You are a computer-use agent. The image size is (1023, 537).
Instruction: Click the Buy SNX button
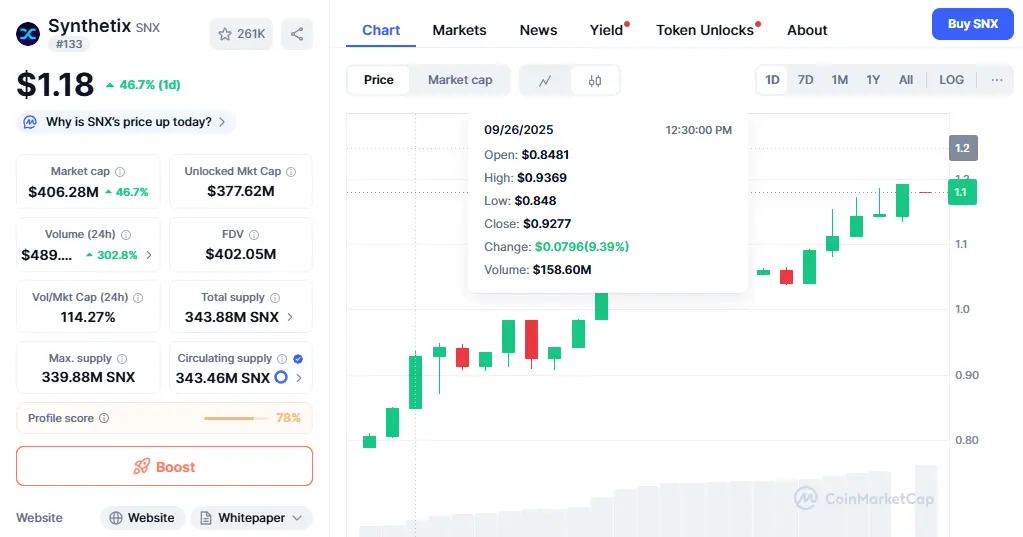tap(972, 24)
